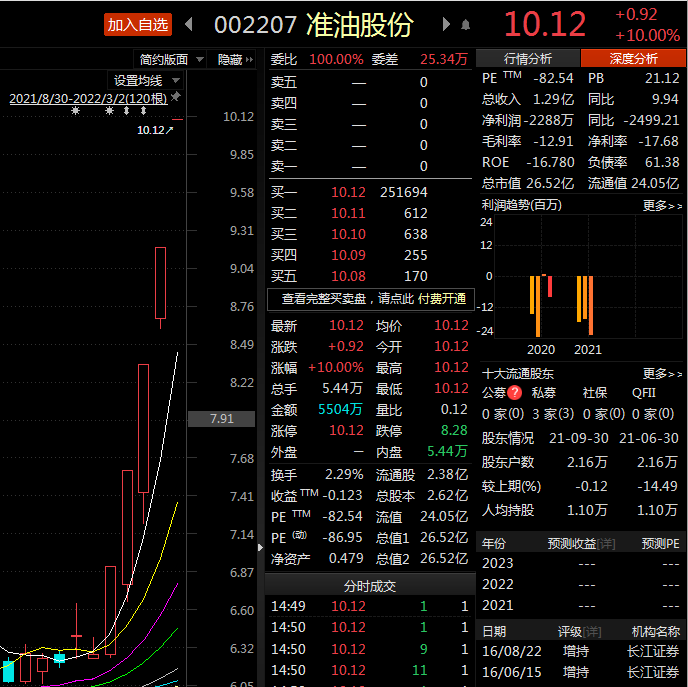Select the 分时成交 section header
The width and height of the screenshot is (688, 687).
[x=370, y=586]
